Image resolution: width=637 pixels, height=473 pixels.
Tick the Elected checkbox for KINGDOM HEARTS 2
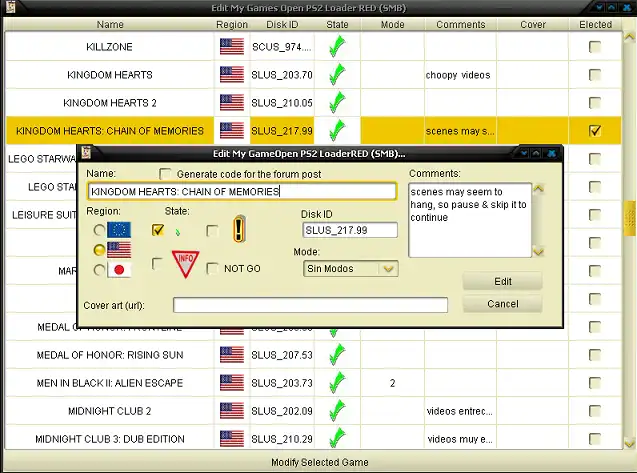(x=595, y=102)
